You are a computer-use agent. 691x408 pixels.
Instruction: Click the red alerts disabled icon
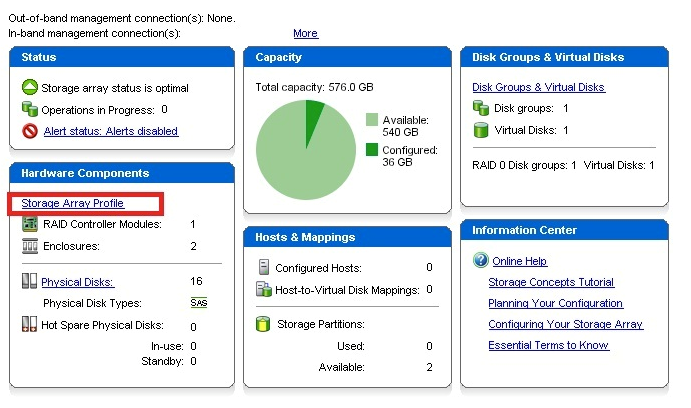click(x=30, y=131)
